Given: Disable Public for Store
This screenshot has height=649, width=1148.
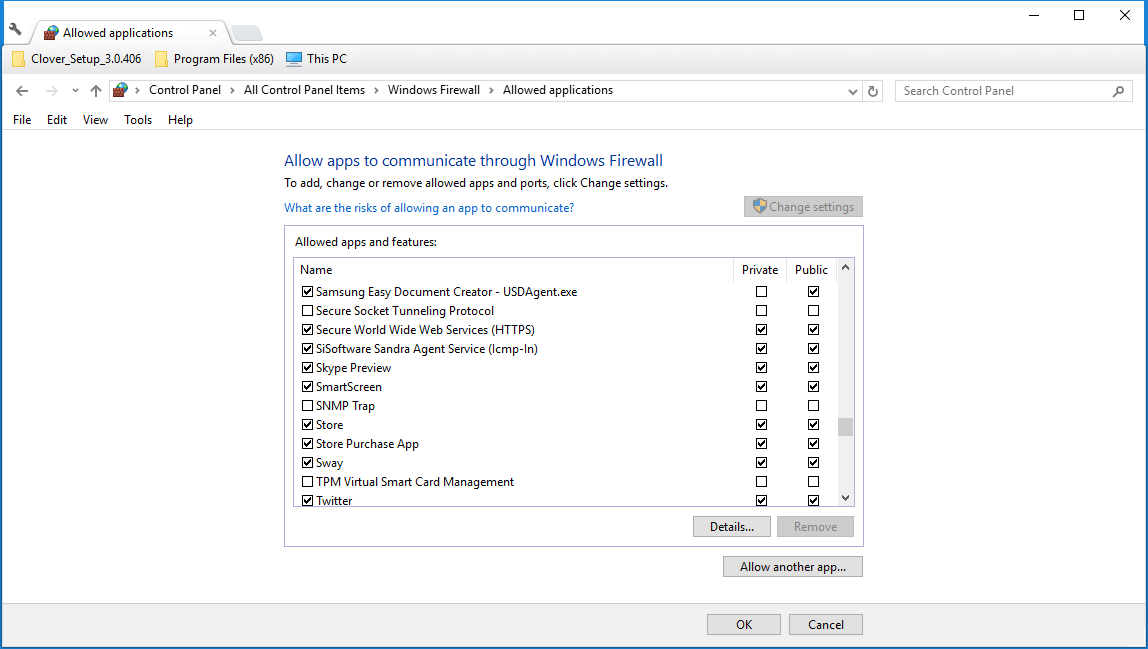Looking at the screenshot, I should [813, 425].
